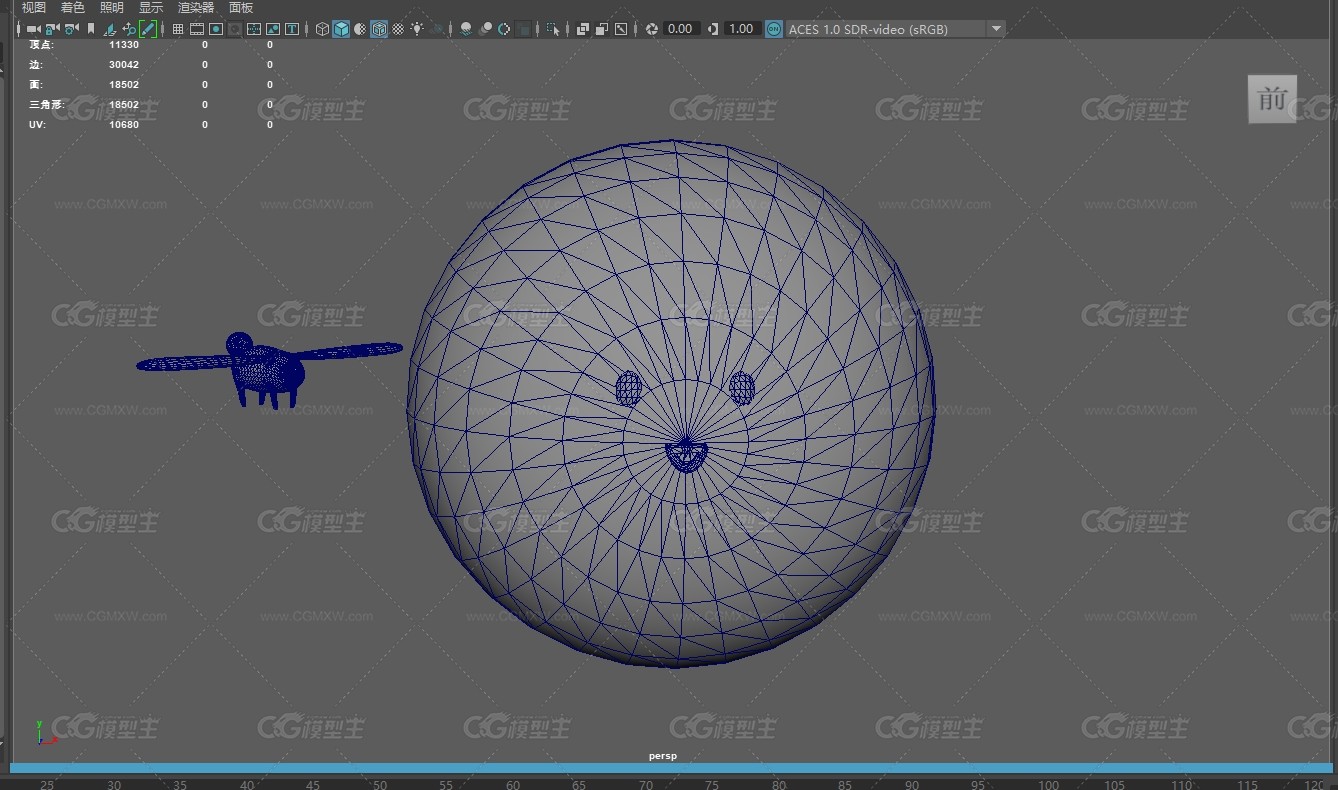Open the 面板 menu
This screenshot has height=790, width=1338.
coord(241,8)
